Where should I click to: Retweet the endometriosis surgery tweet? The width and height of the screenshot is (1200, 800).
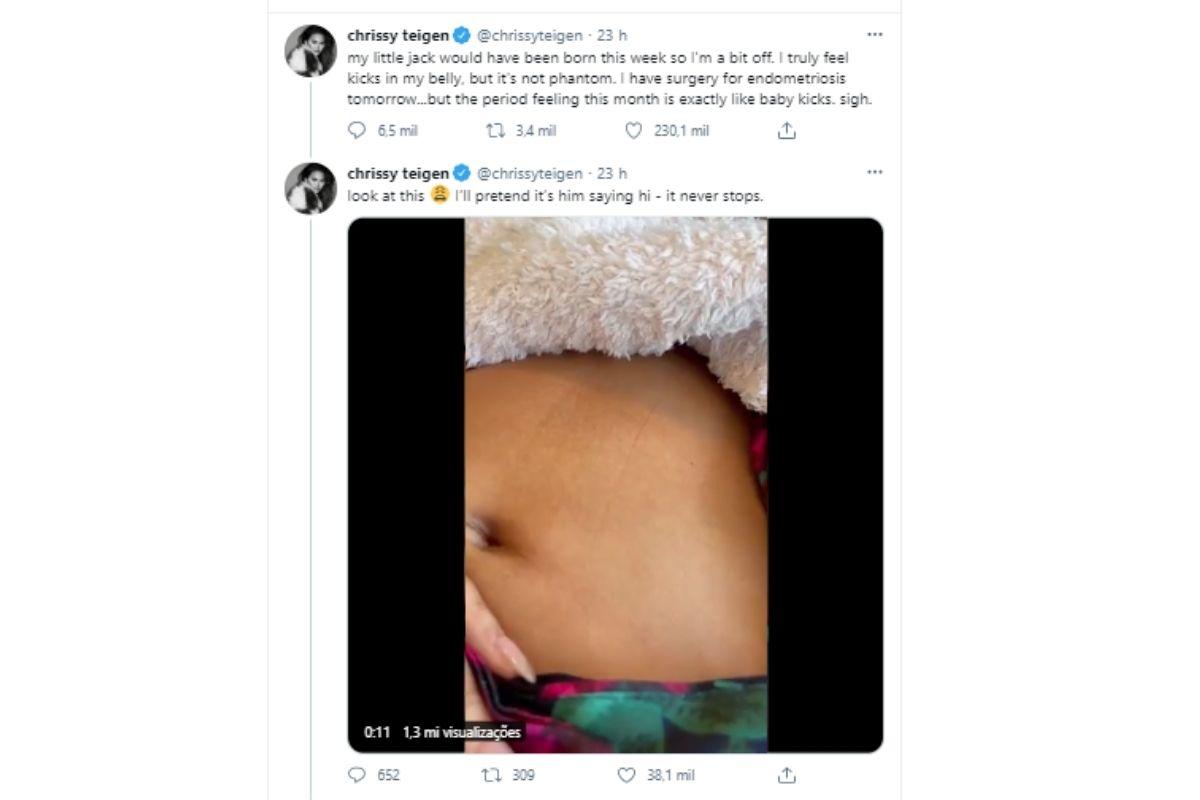(495, 131)
